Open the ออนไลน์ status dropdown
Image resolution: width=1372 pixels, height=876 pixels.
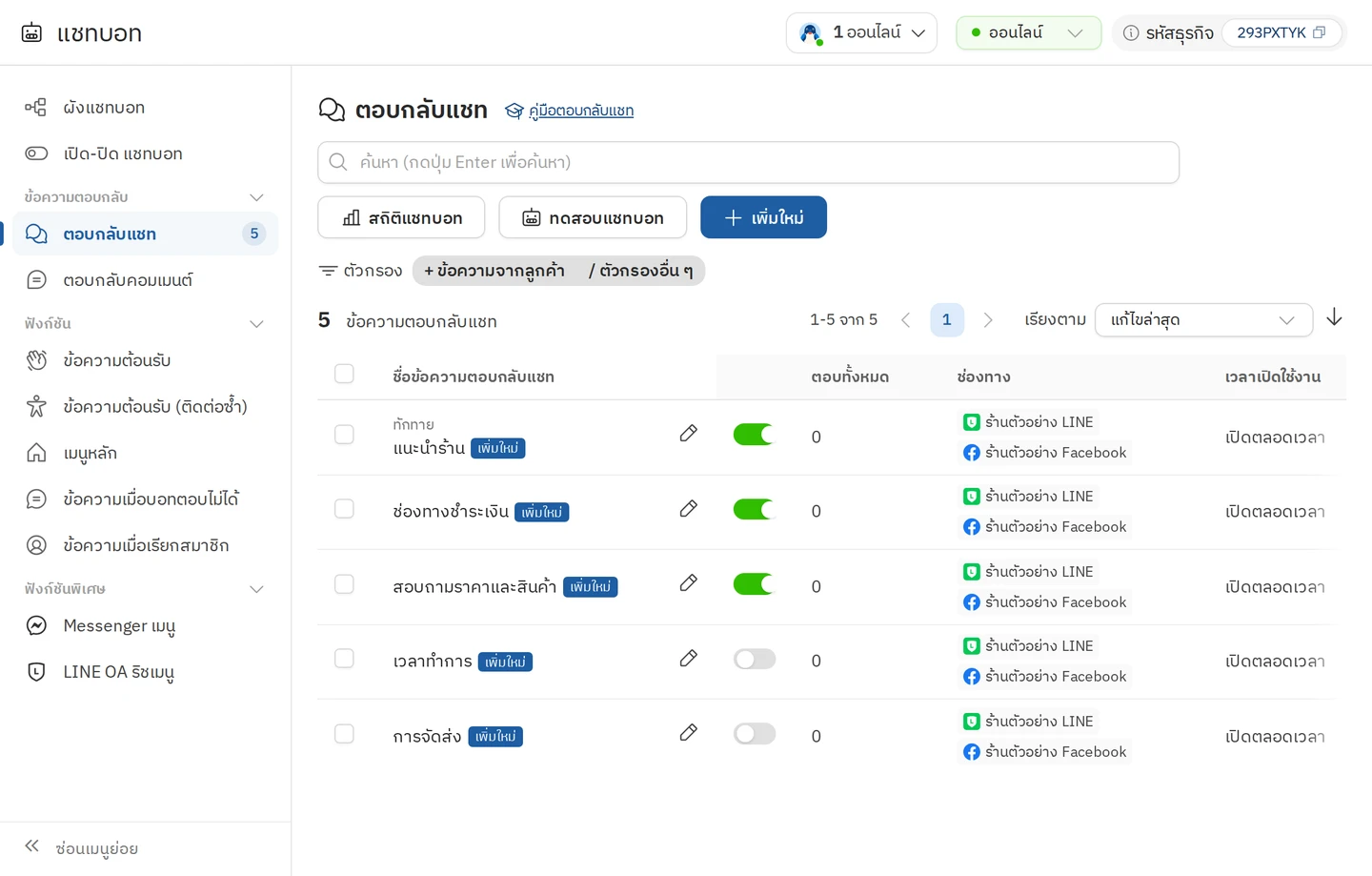point(1028,33)
